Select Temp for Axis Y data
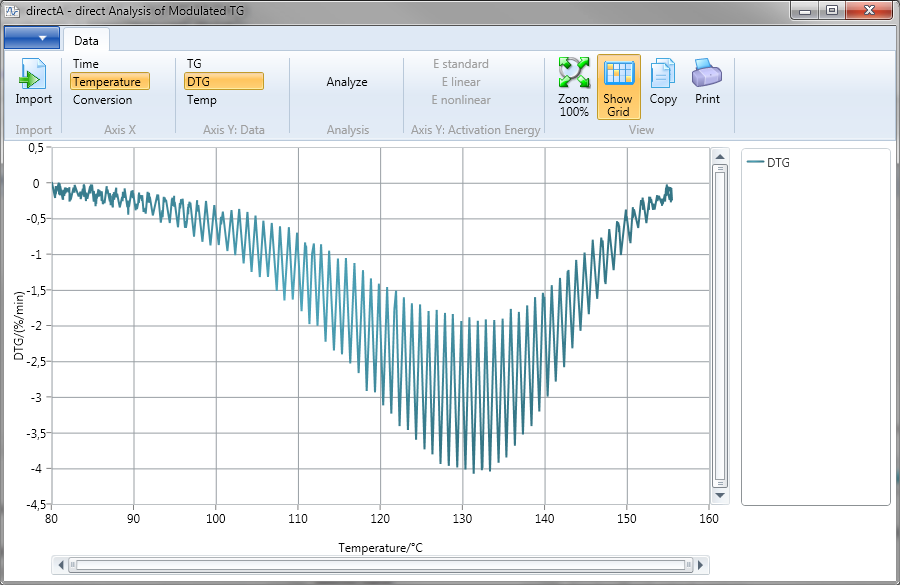This screenshot has height=585, width=900. coord(201,100)
